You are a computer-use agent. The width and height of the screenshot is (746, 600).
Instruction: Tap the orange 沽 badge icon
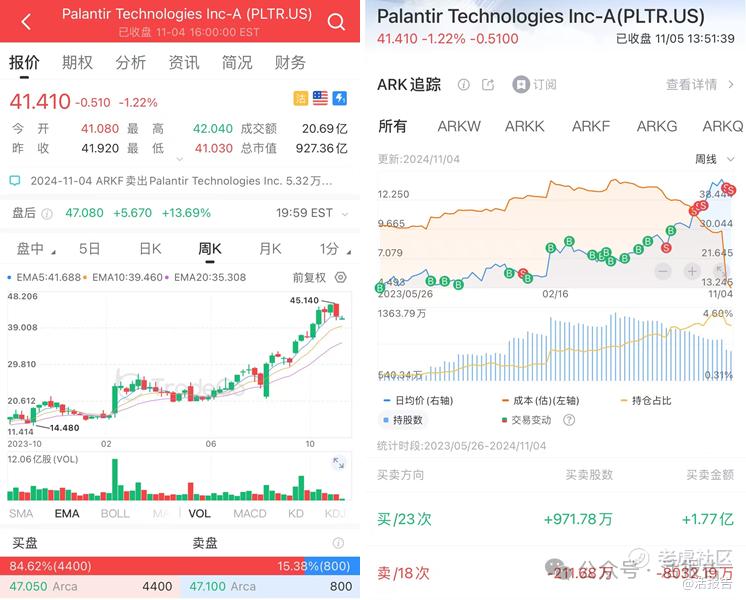point(300,98)
